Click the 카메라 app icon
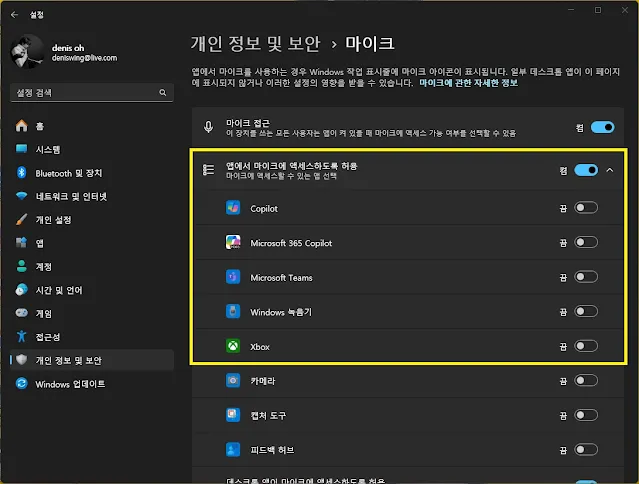The image size is (639, 484). (x=233, y=381)
